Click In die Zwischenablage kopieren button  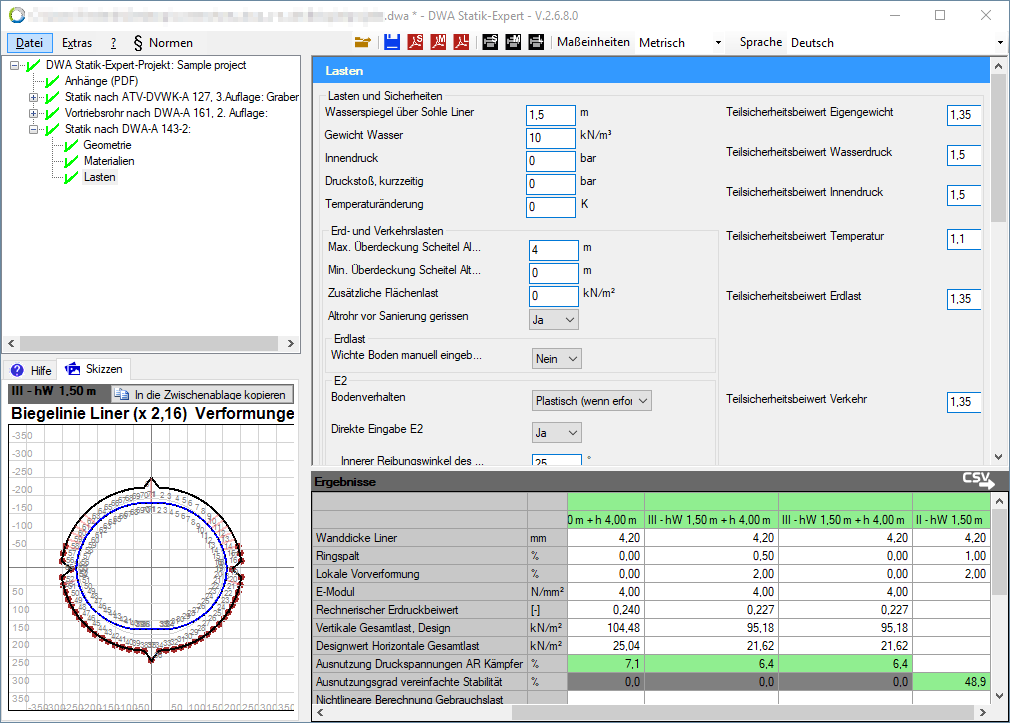(202, 394)
